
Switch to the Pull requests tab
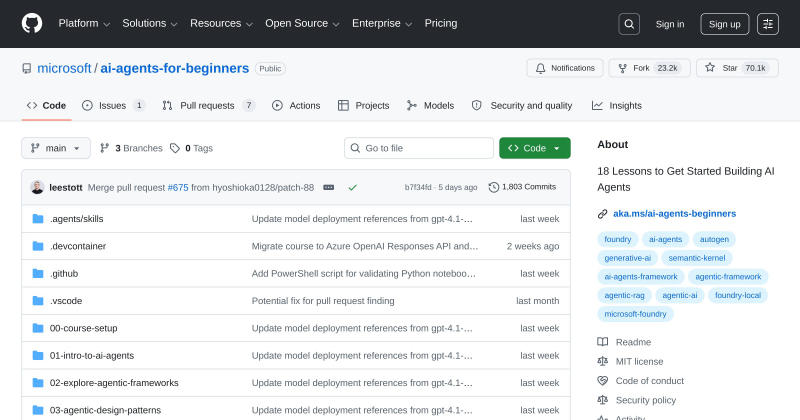[x=208, y=106]
